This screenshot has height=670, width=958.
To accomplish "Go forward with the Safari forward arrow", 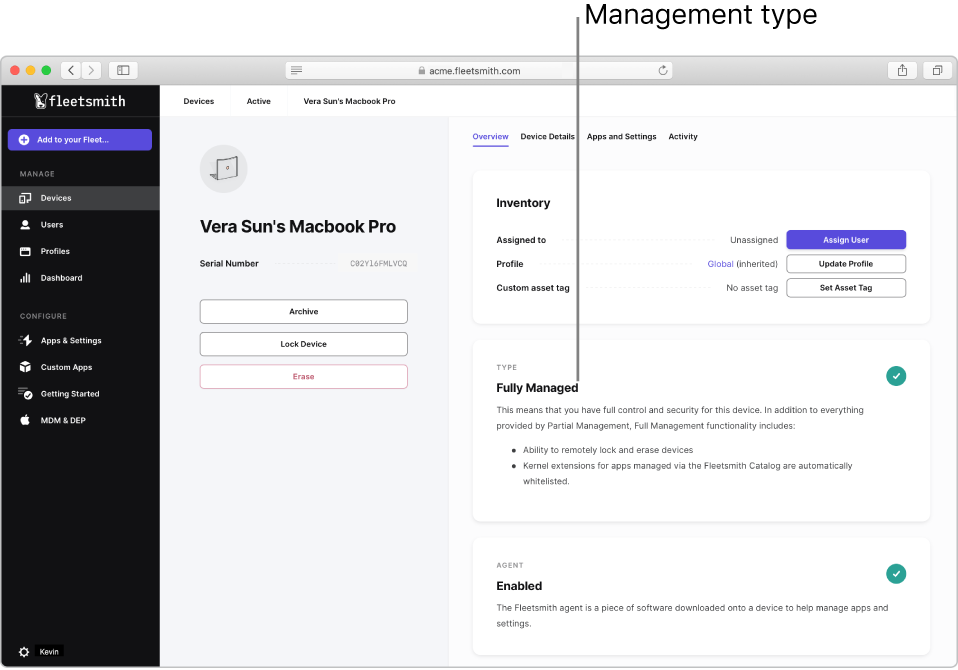I will point(91,70).
